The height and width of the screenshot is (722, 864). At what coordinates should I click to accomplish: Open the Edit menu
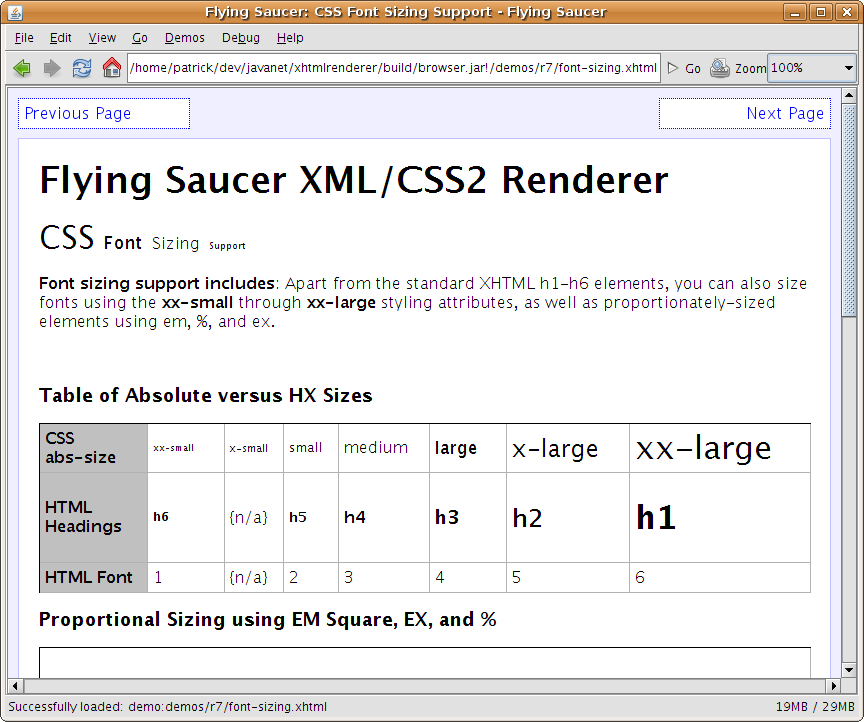[61, 38]
